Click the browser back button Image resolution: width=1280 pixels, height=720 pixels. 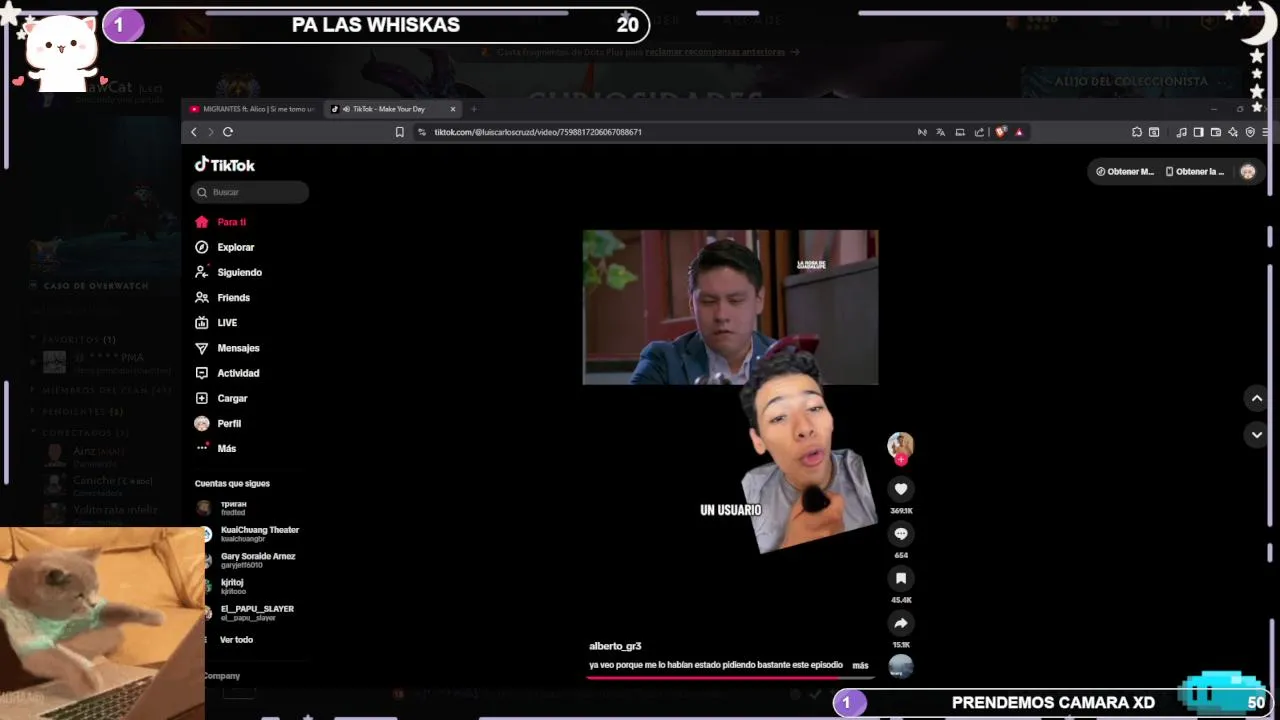pos(194,132)
